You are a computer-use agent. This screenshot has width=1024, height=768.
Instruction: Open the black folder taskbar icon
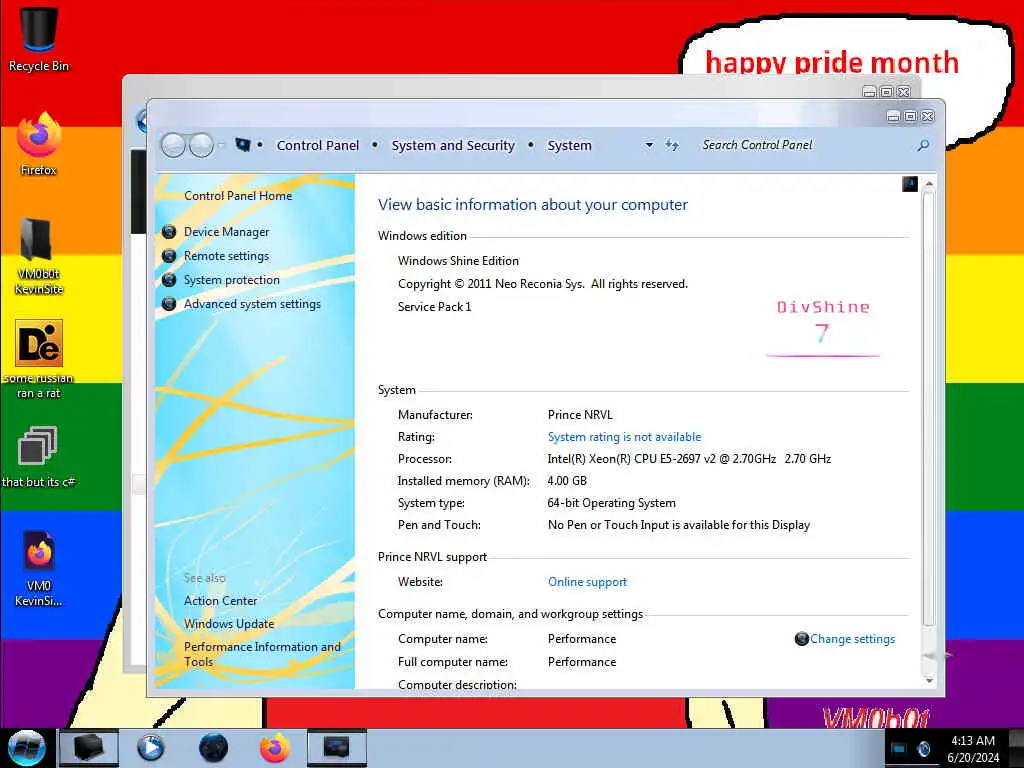click(89, 748)
